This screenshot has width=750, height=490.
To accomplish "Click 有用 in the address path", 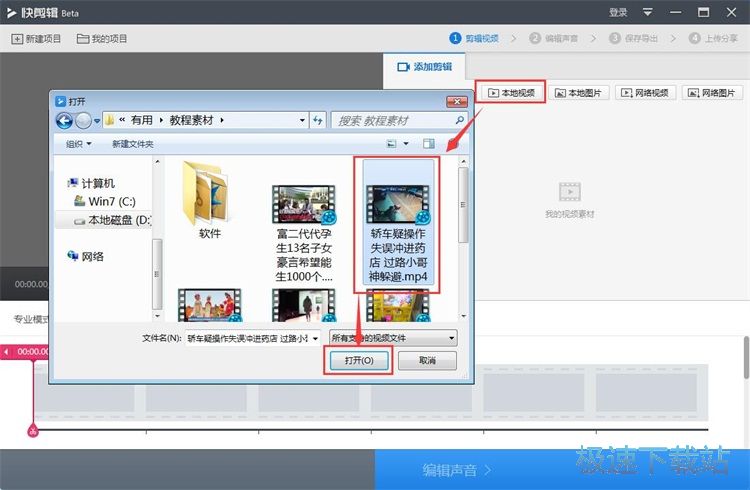I will (x=142, y=120).
